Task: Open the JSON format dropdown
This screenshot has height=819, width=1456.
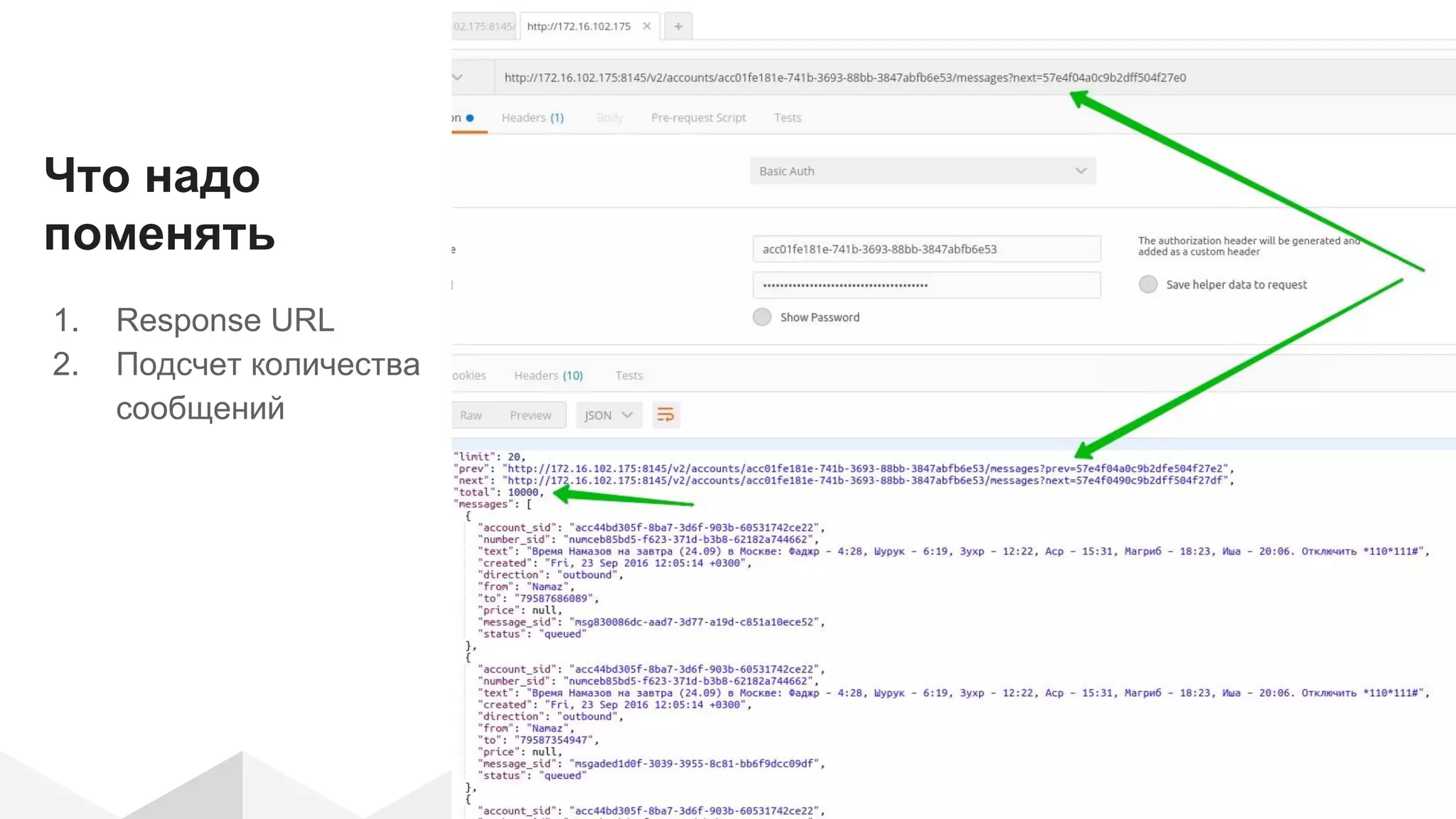Action: [x=608, y=415]
